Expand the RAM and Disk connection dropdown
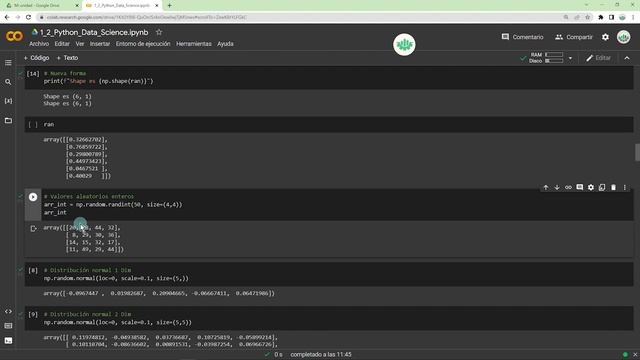The height and width of the screenshot is (360, 640). (570, 58)
